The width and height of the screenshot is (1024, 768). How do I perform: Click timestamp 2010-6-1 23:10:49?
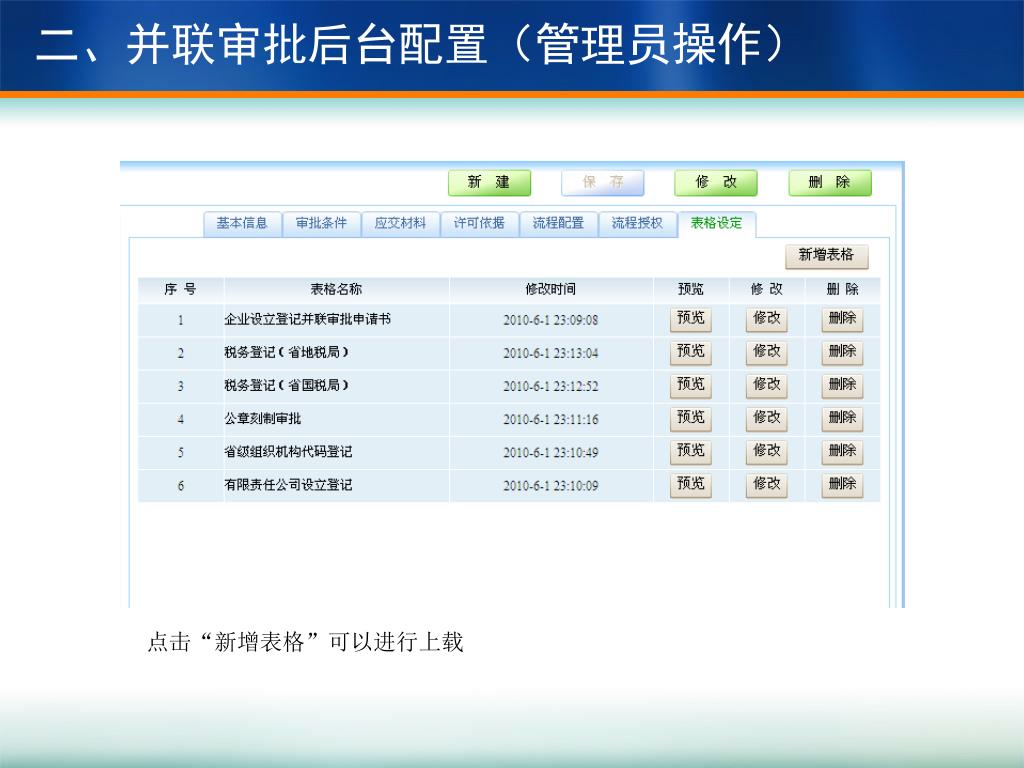(x=551, y=453)
